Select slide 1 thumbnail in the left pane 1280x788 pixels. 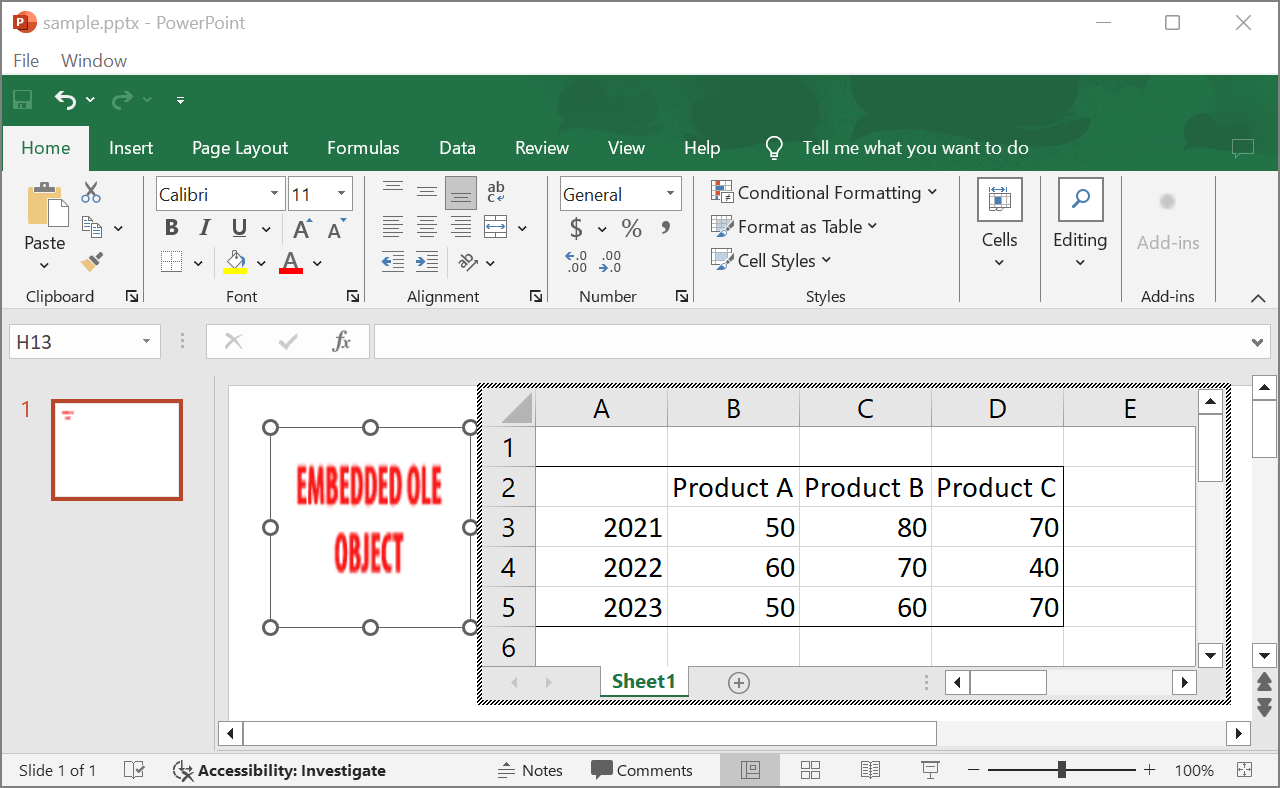[x=116, y=449]
